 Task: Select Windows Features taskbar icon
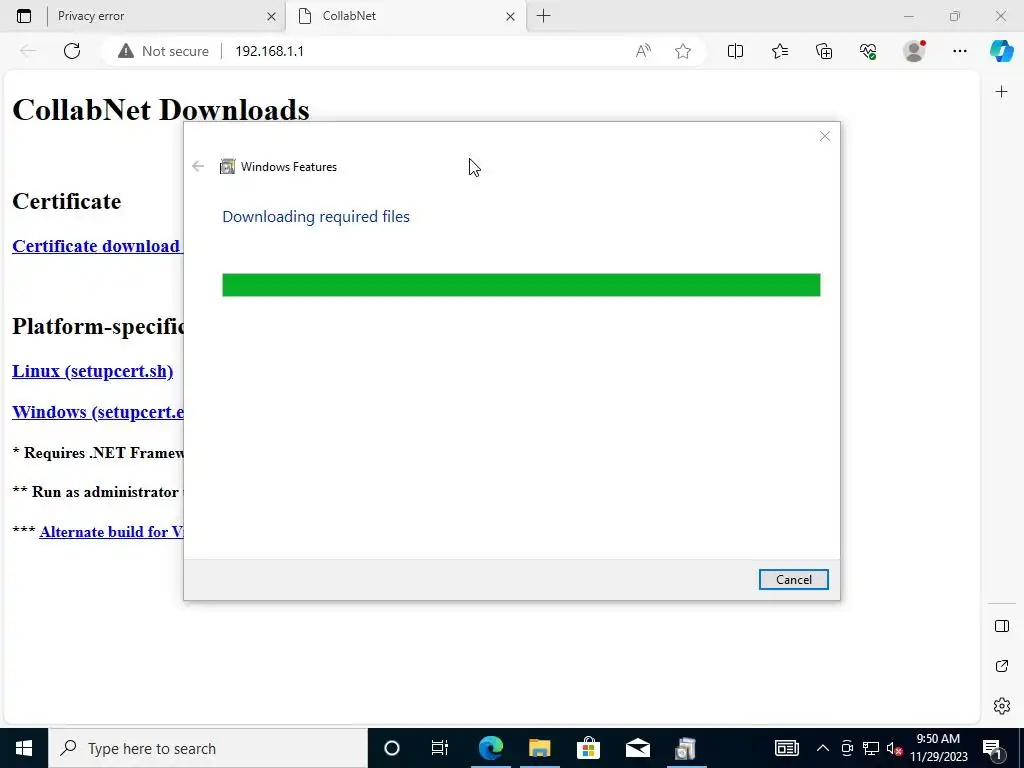[686, 748]
